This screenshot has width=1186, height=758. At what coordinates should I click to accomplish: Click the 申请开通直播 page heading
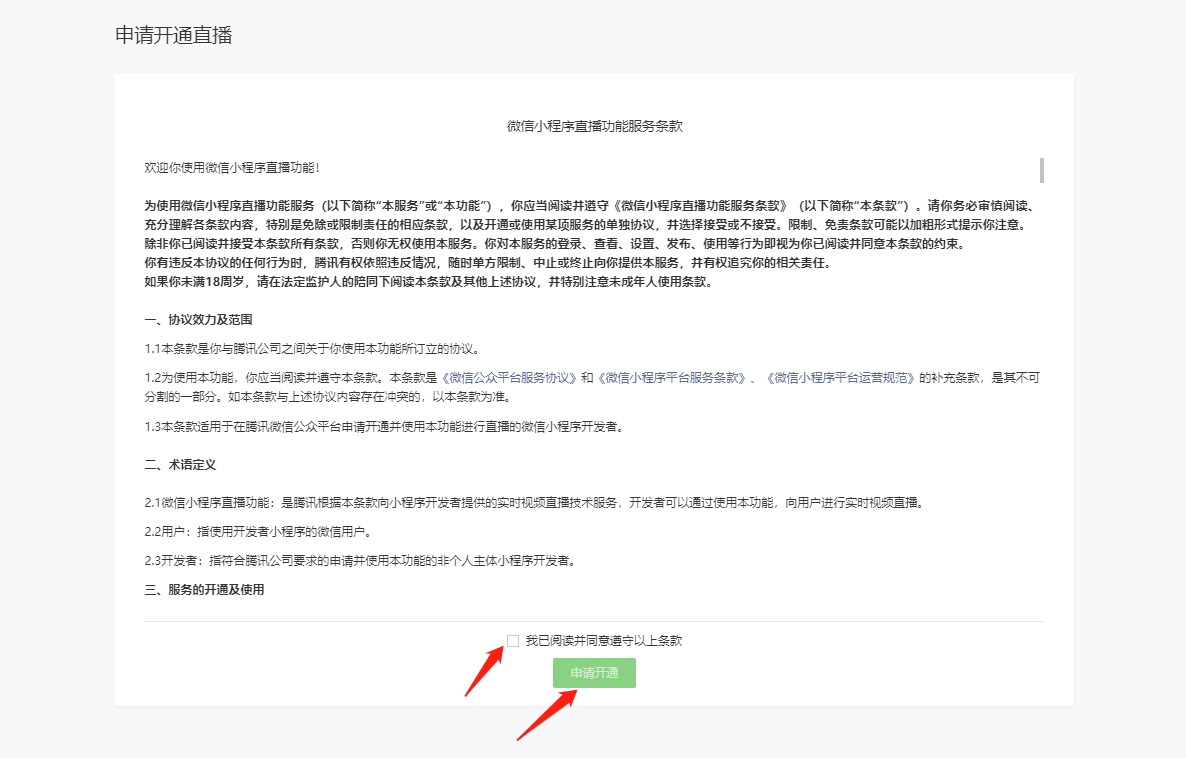173,36
